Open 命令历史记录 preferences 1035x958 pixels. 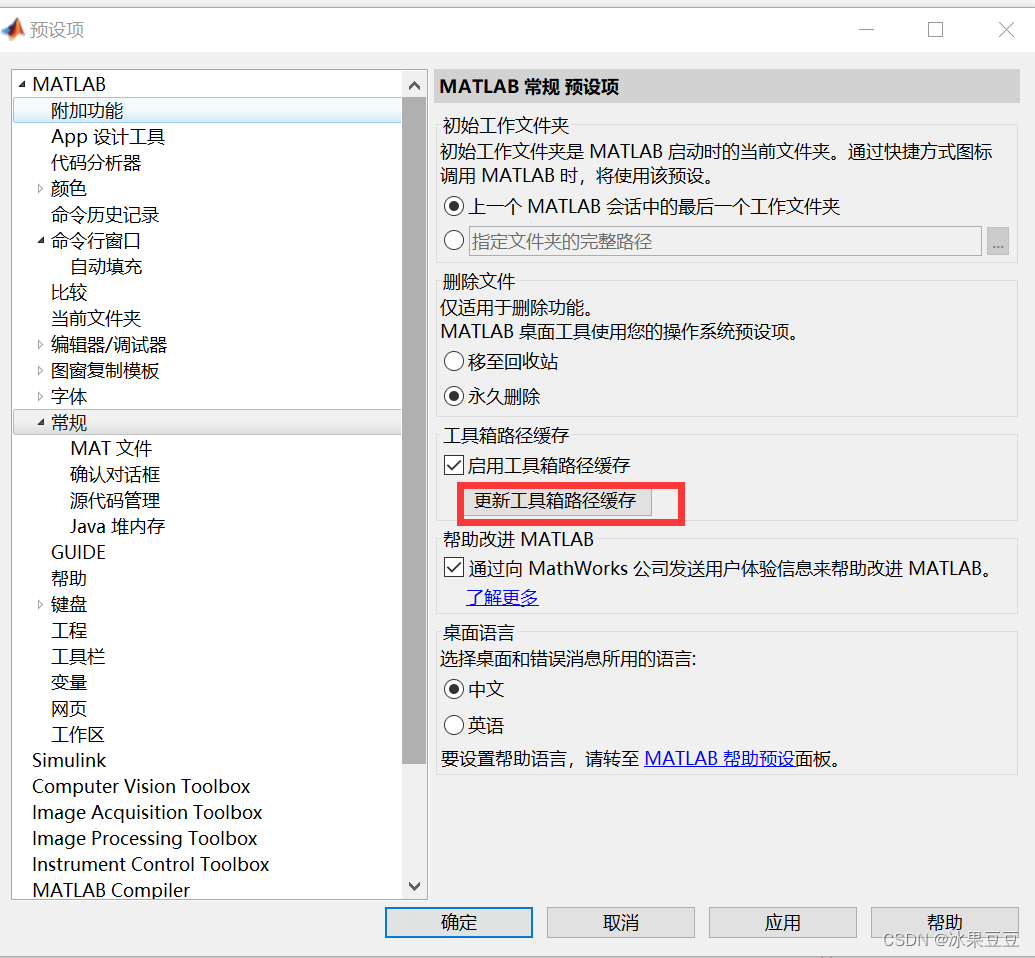coord(105,215)
